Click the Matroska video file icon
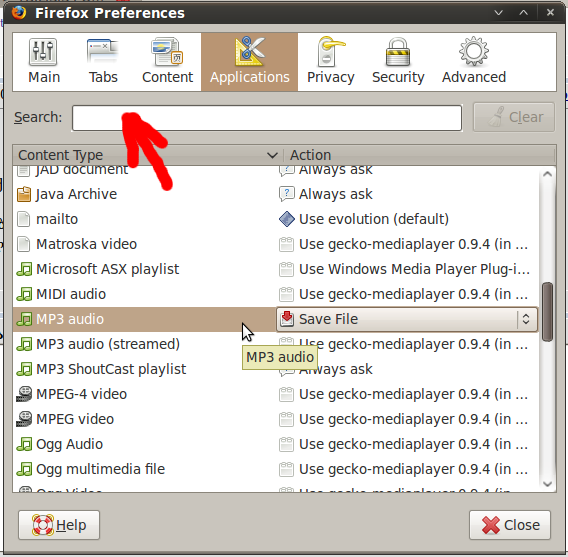 (x=24, y=244)
